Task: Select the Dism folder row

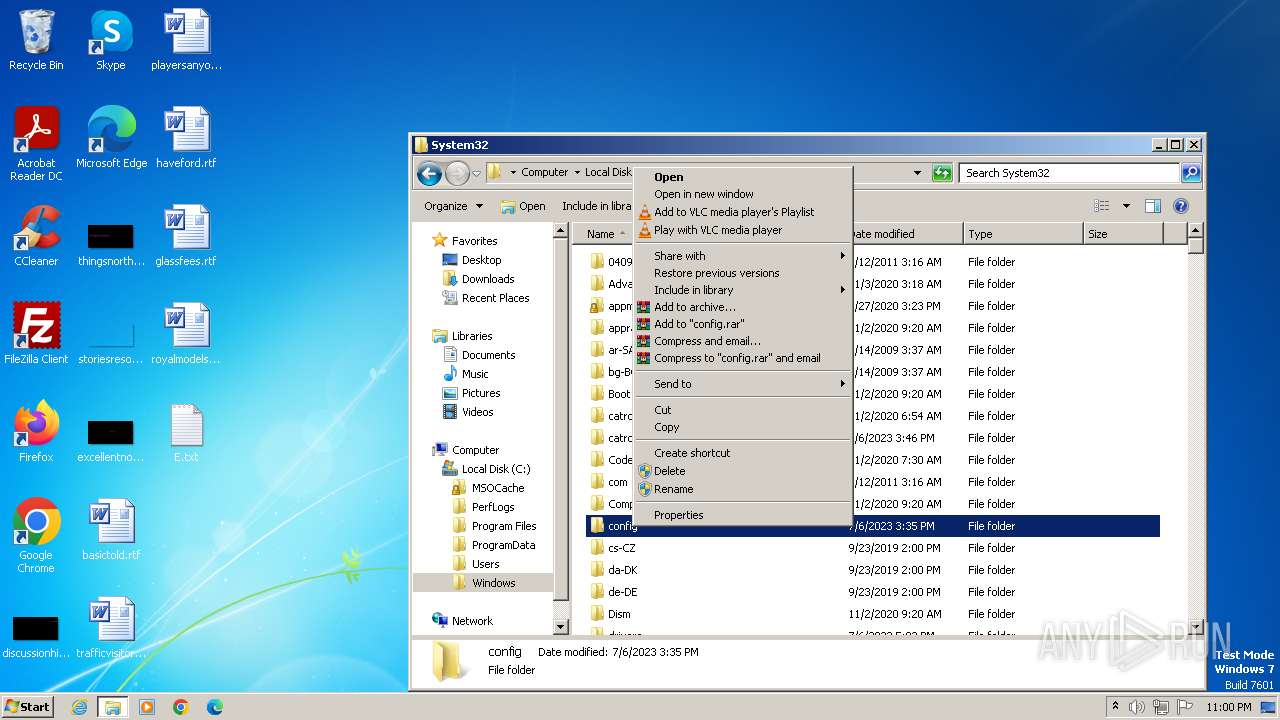Action: (x=872, y=614)
